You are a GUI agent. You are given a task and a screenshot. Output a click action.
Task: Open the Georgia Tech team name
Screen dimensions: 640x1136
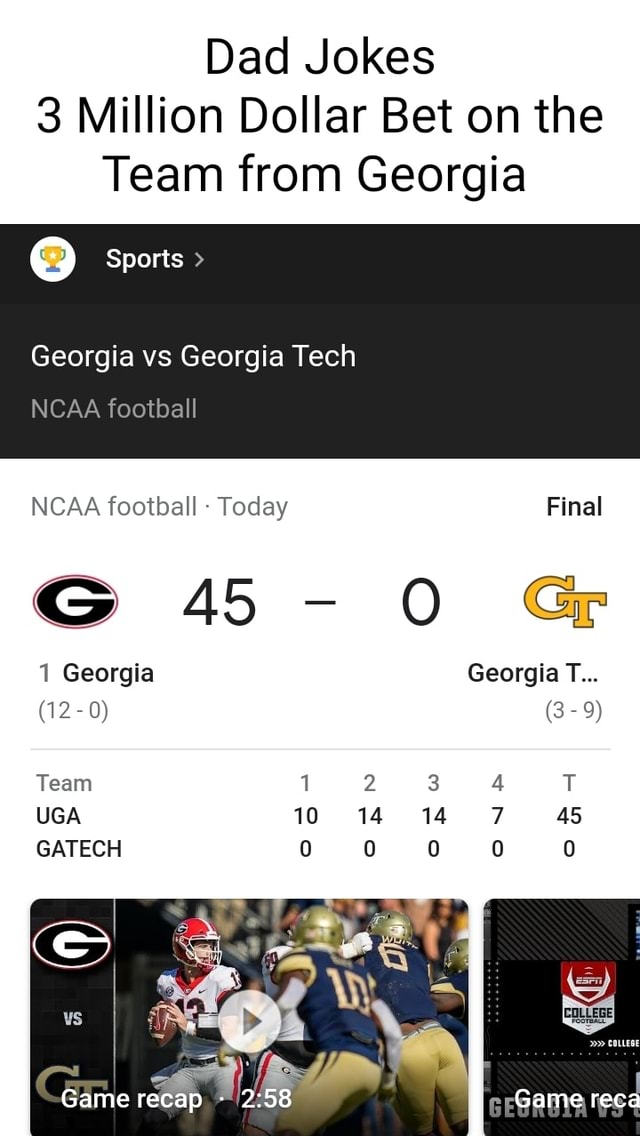[x=534, y=673]
